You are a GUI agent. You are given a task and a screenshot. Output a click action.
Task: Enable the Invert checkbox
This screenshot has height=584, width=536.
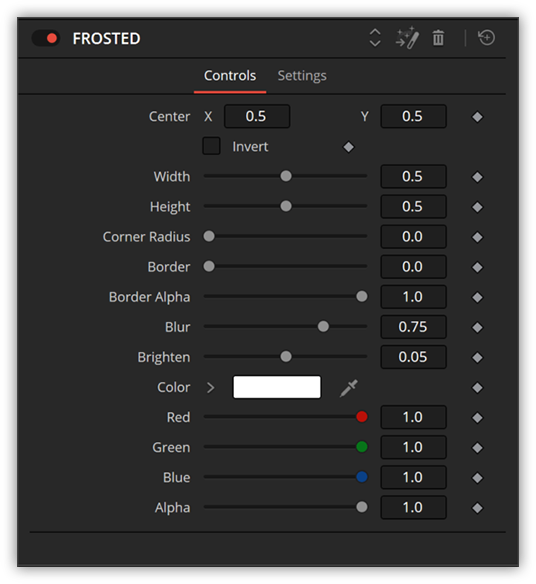point(211,146)
